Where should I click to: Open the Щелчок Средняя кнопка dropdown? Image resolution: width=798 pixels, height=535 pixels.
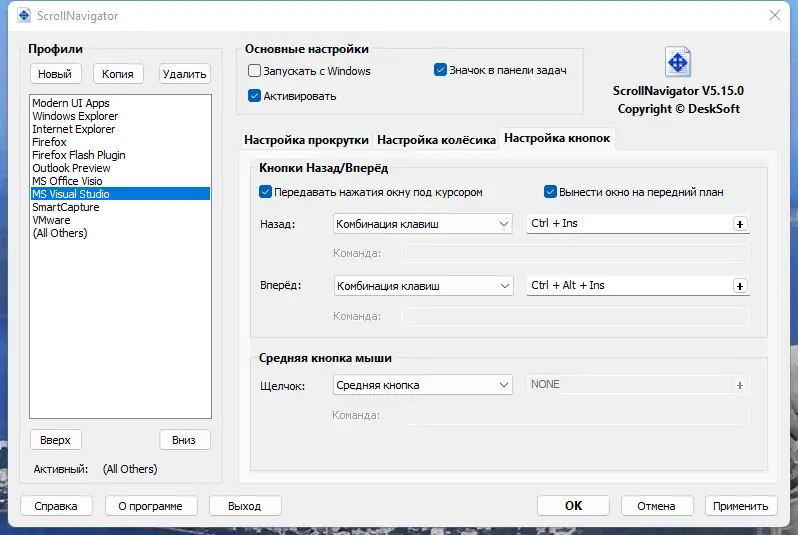tap(422, 385)
